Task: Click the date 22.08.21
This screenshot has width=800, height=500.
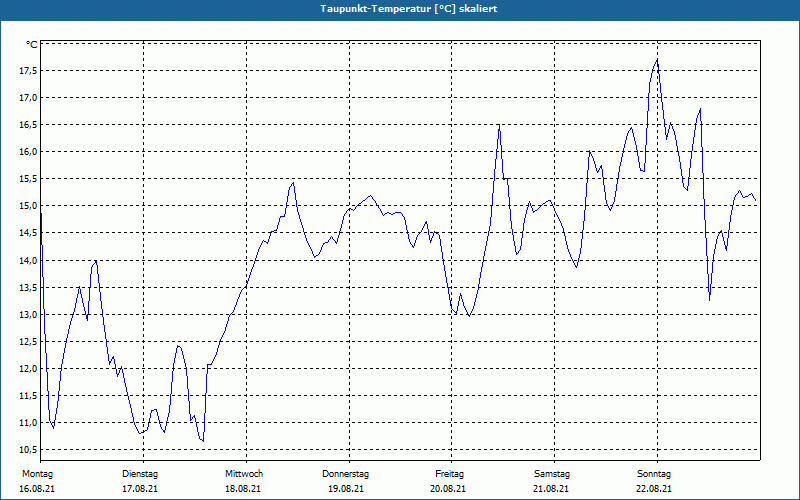Action: coord(654,489)
